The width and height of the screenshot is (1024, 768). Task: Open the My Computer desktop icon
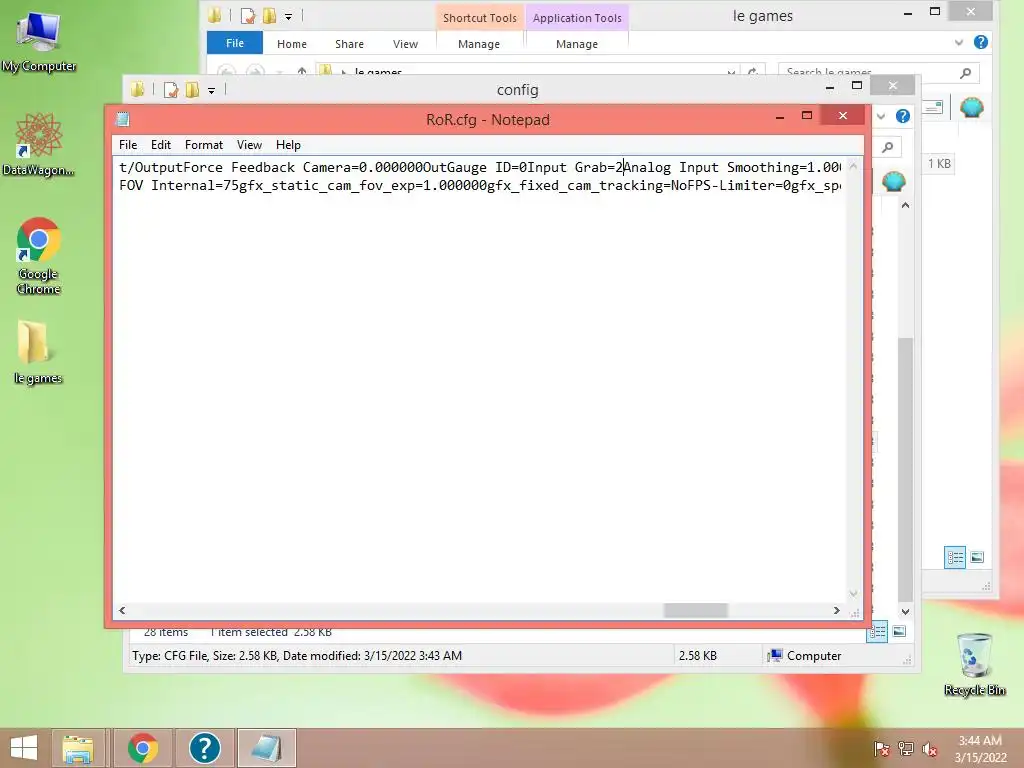(39, 42)
